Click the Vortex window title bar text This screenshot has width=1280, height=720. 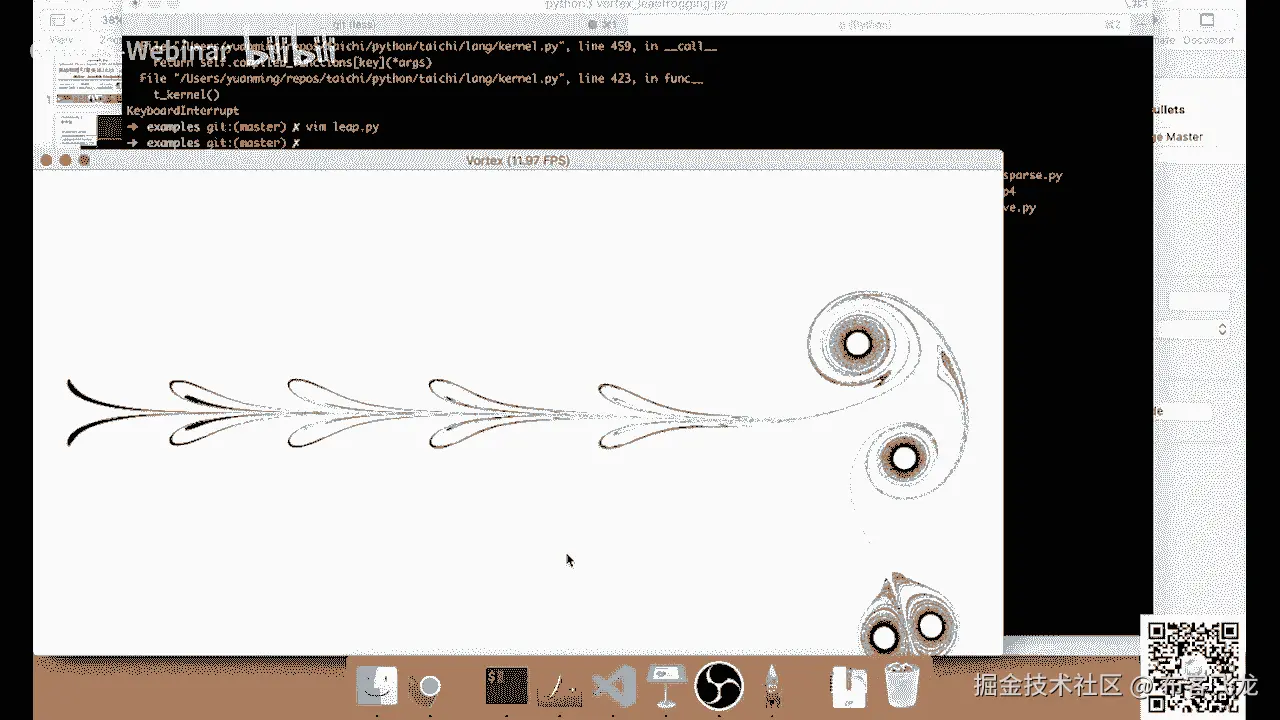(x=518, y=161)
